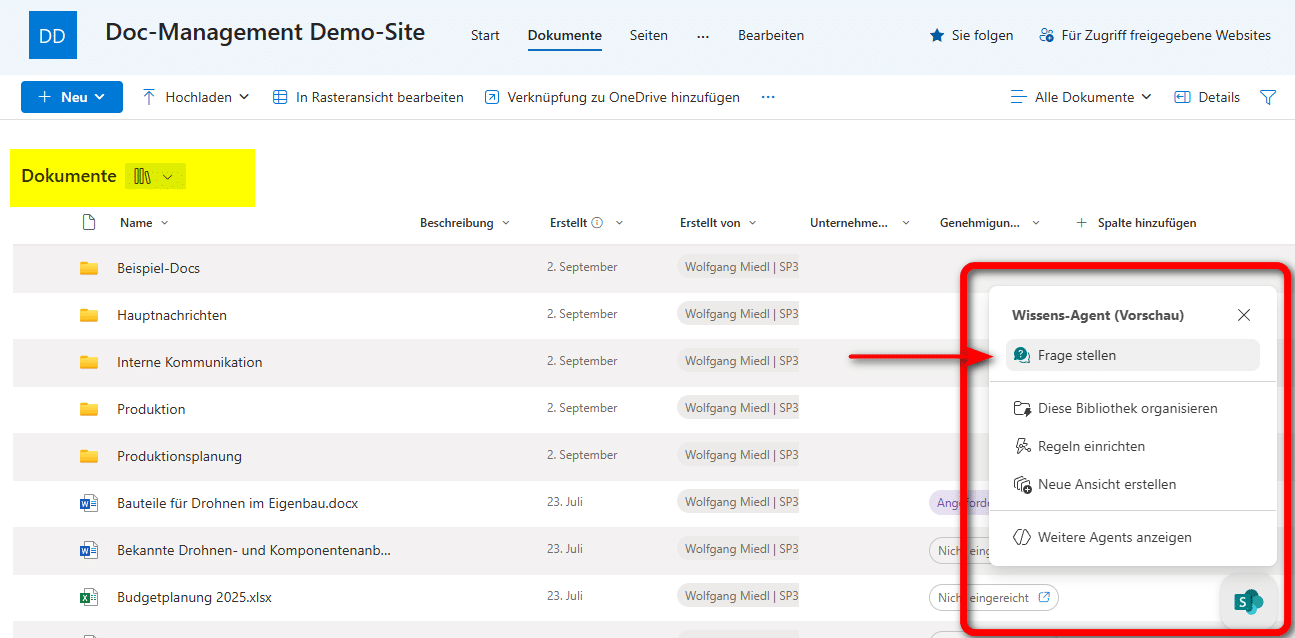Image resolution: width=1295 pixels, height=638 pixels.
Task: Select all files via header checkbox icon
Action: pos(88,222)
